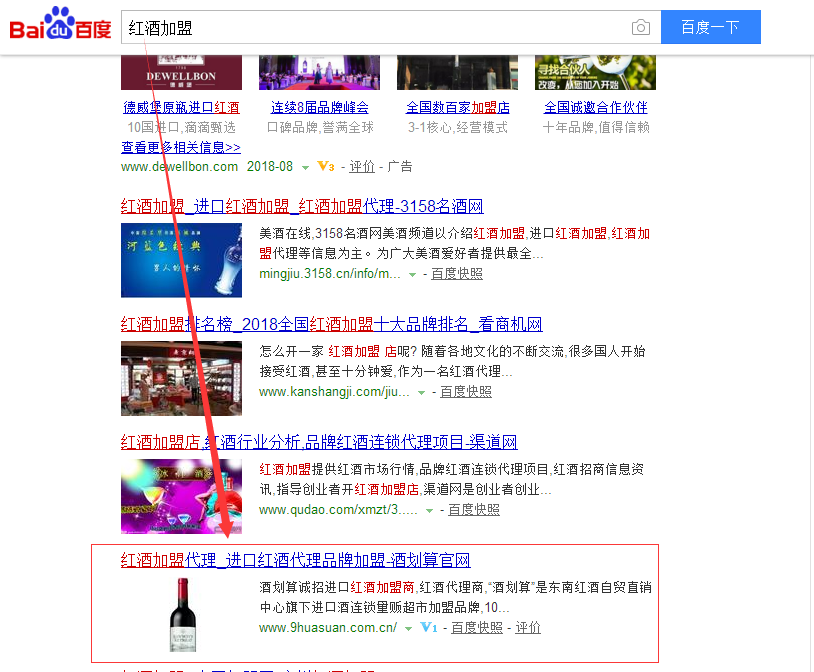
Task: Open the 查看更多相关信息>> link
Action: coord(181,147)
